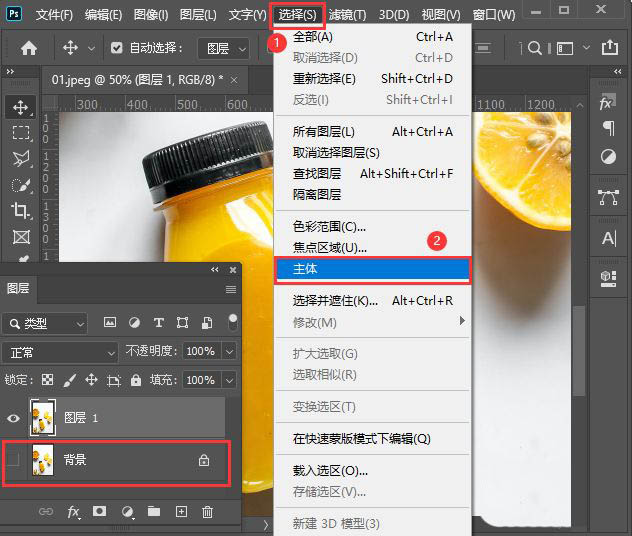Click the link layers icon
Viewport: 632px width, 536px height.
[x=46, y=511]
